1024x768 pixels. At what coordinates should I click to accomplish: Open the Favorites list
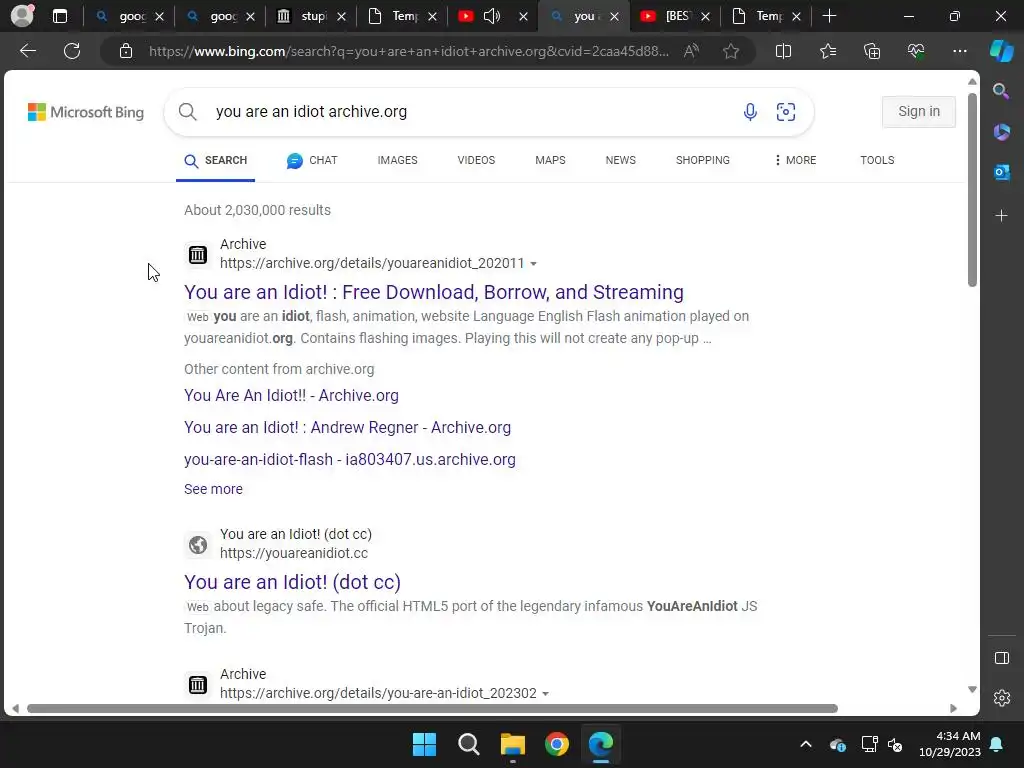pos(827,51)
